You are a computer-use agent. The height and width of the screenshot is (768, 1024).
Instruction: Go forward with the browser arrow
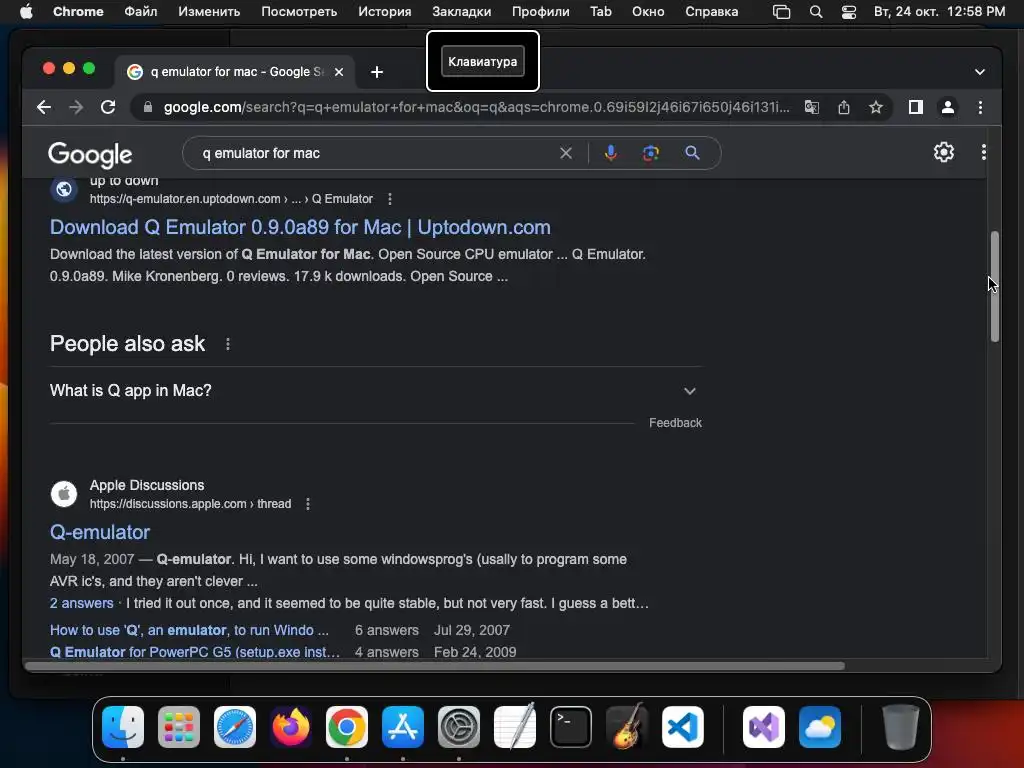76,107
